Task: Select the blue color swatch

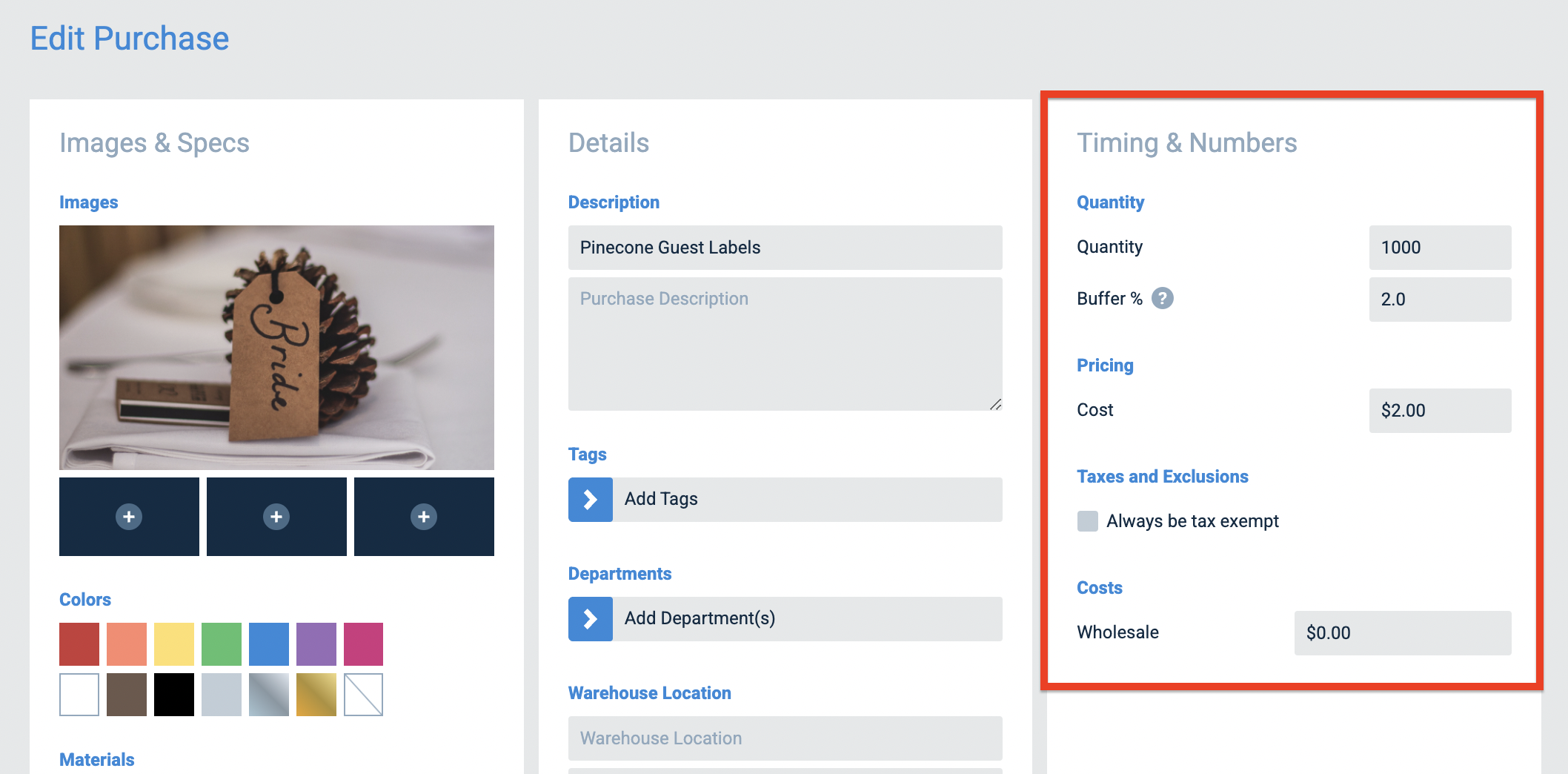Action: pyautogui.click(x=269, y=644)
